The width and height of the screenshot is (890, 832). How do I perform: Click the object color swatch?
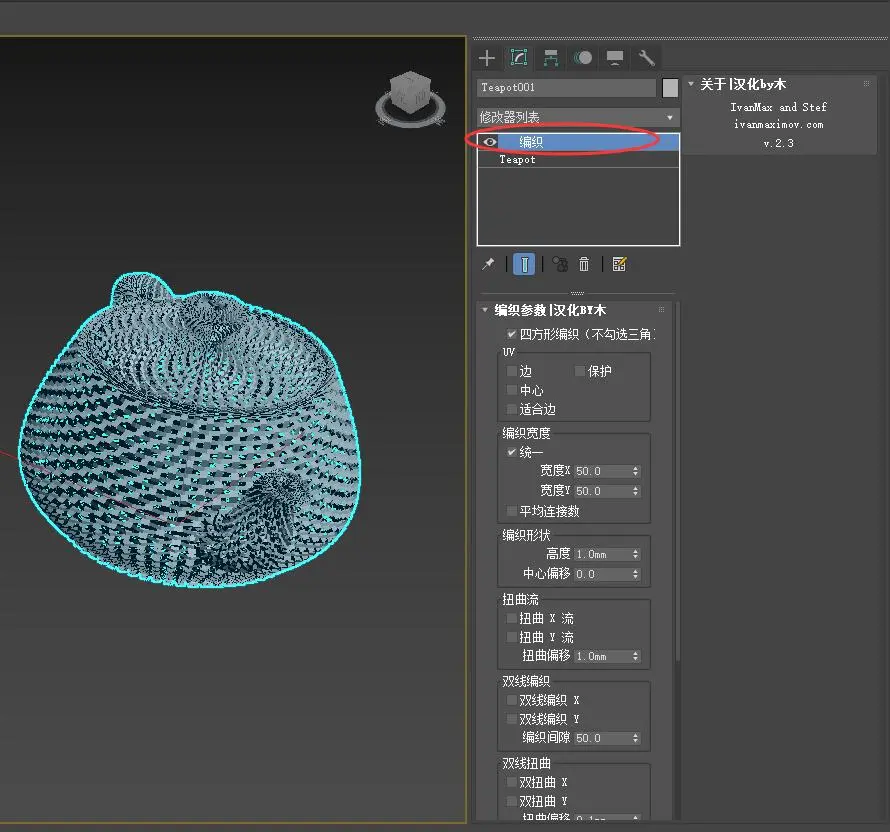pyautogui.click(x=670, y=88)
